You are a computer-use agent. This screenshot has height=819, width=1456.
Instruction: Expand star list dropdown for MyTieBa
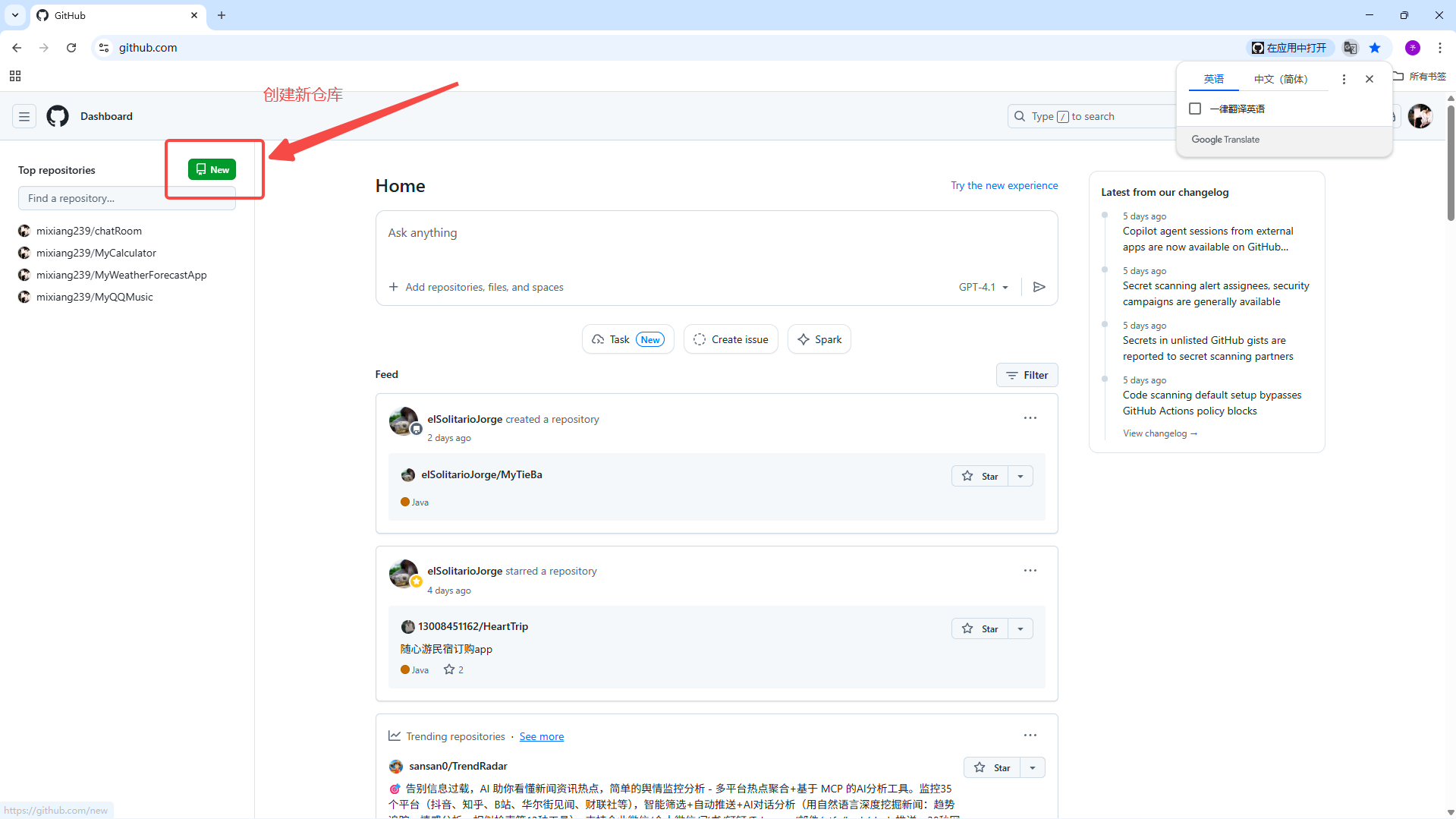1020,476
